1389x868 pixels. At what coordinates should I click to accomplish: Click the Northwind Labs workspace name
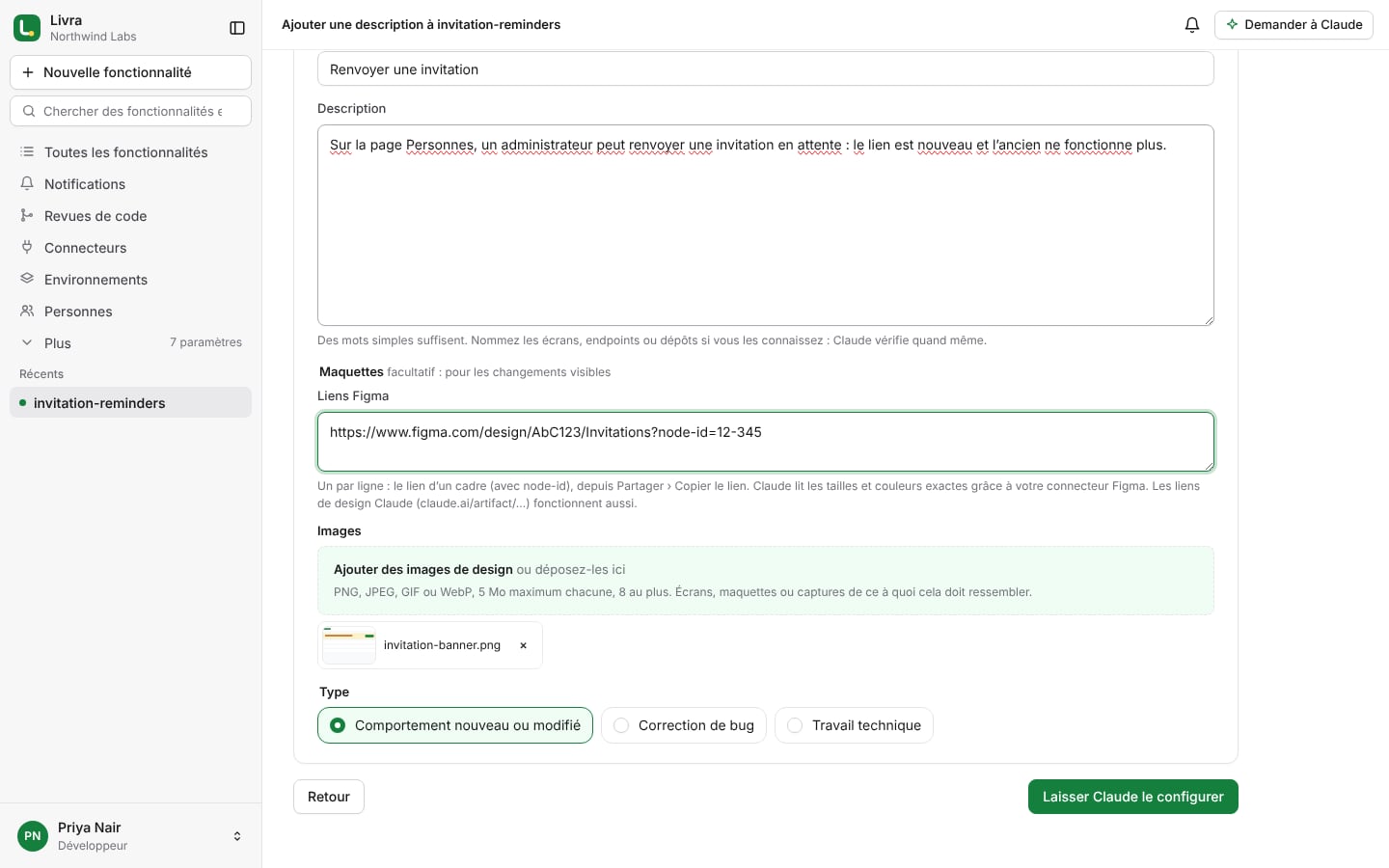[93, 37]
